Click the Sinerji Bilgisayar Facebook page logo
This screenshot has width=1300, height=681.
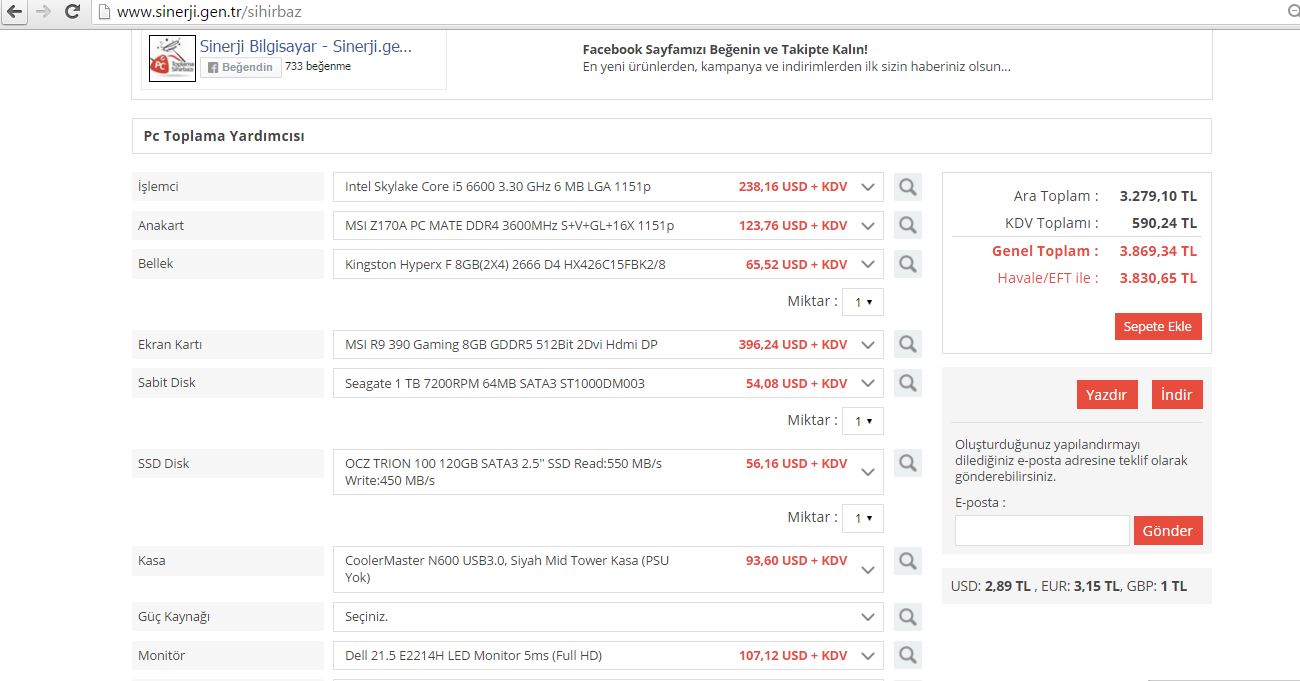[x=172, y=59]
